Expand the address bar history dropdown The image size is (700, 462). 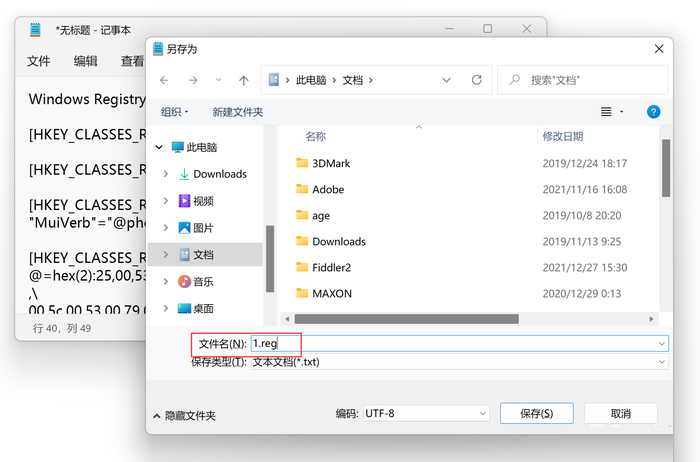tap(446, 80)
